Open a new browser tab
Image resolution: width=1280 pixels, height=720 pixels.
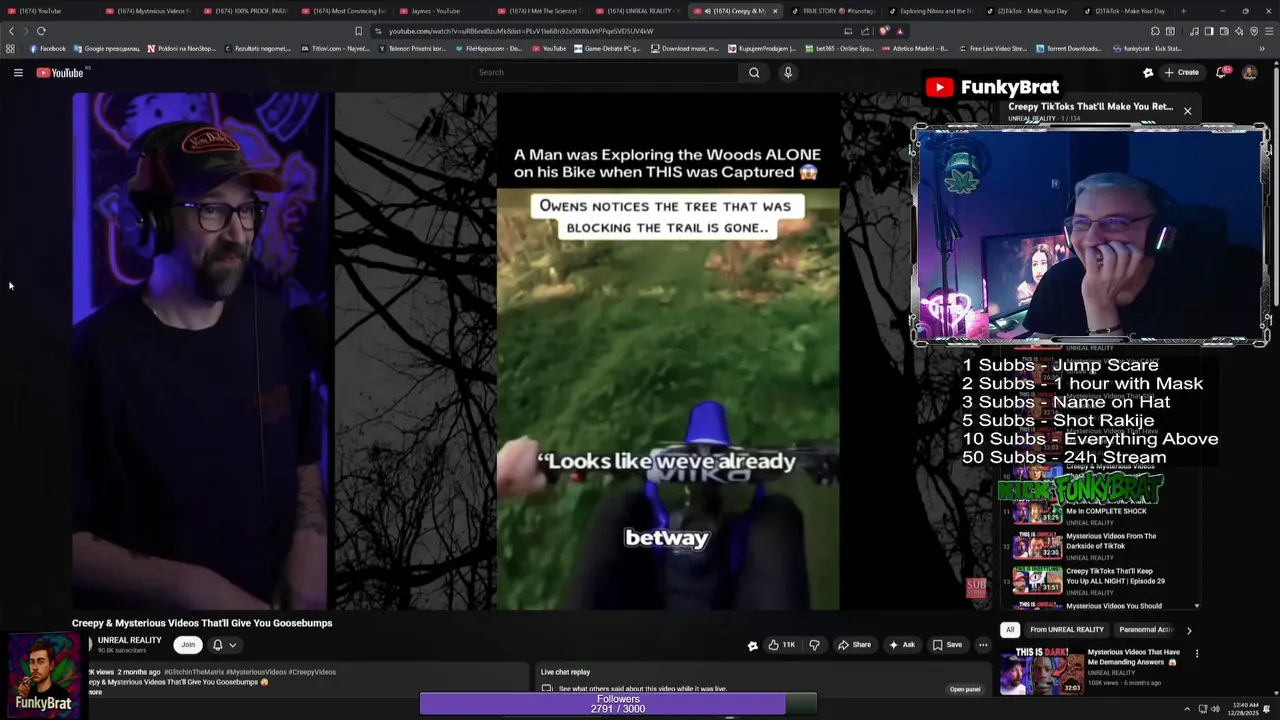(x=1184, y=11)
